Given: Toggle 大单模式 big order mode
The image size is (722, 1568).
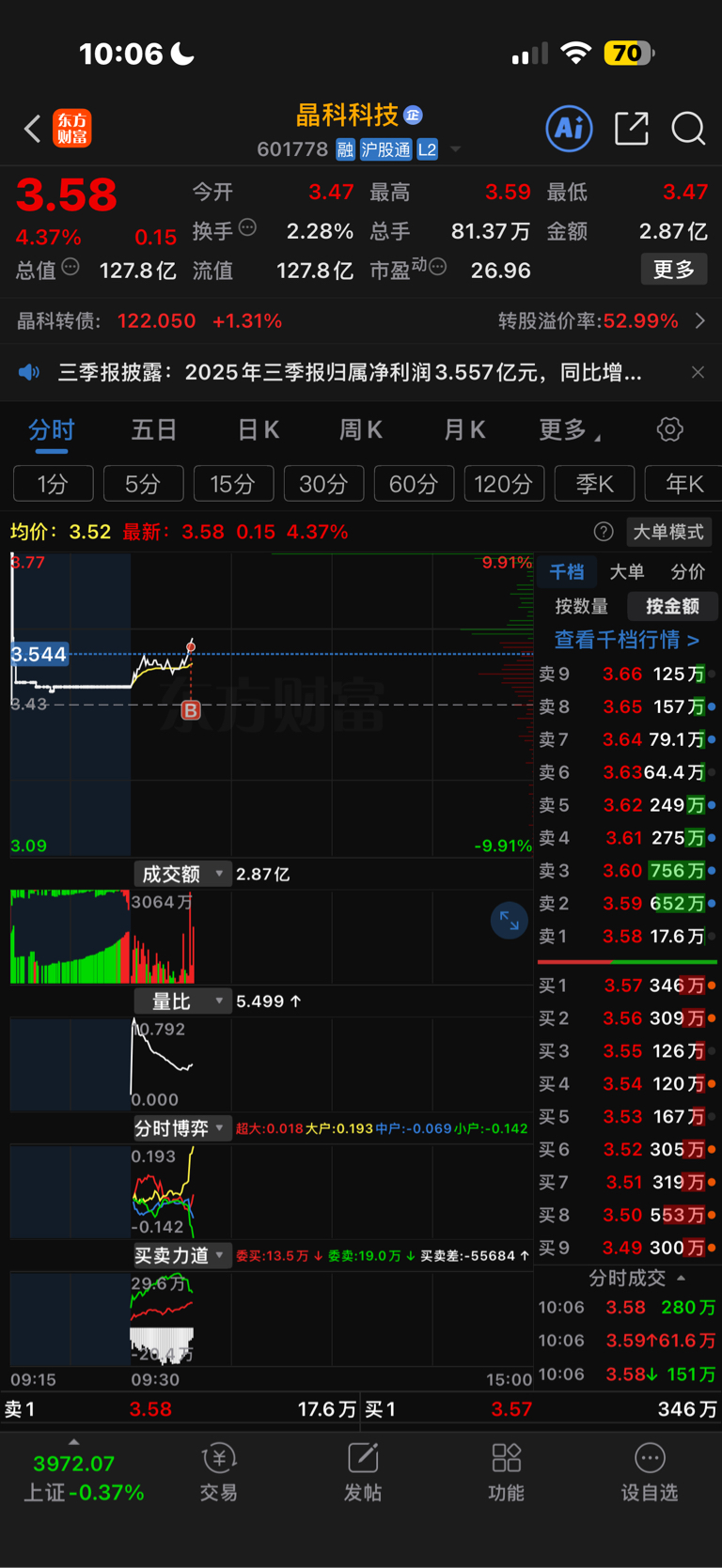Looking at the screenshot, I should click(668, 532).
